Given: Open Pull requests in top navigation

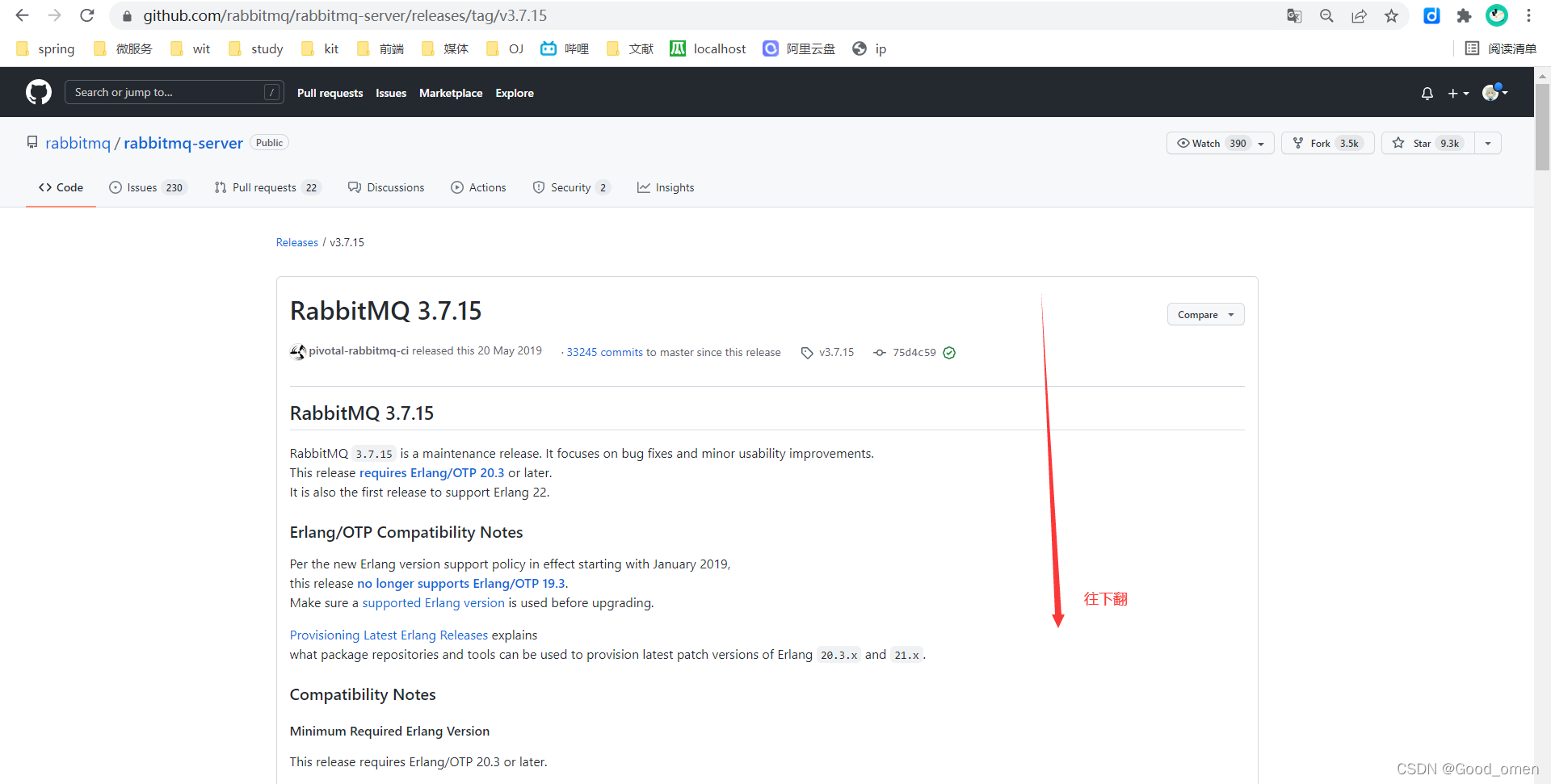Looking at the screenshot, I should click(330, 93).
